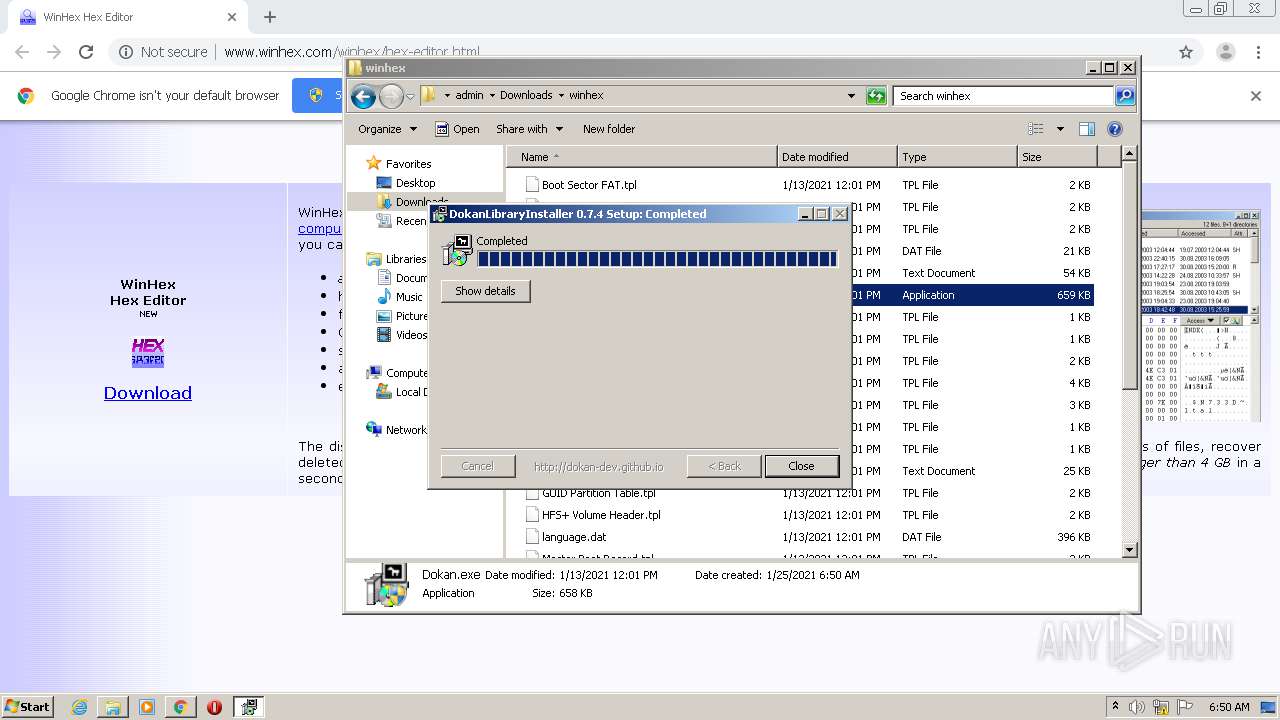Open the Share with dropdown
The width and height of the screenshot is (1280, 720).
529,129
